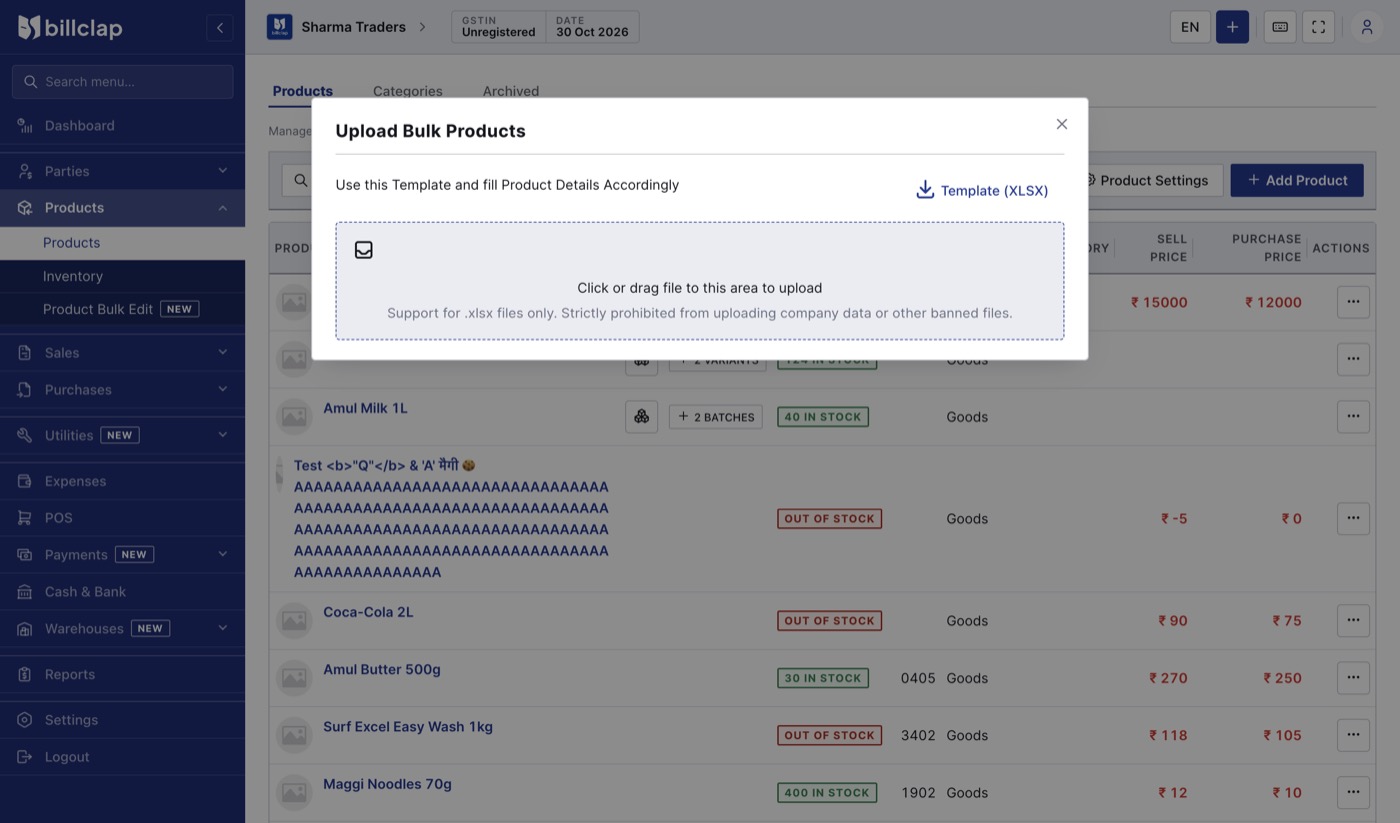Open Product Bulk Edit
The image size is (1400, 823).
122,309
